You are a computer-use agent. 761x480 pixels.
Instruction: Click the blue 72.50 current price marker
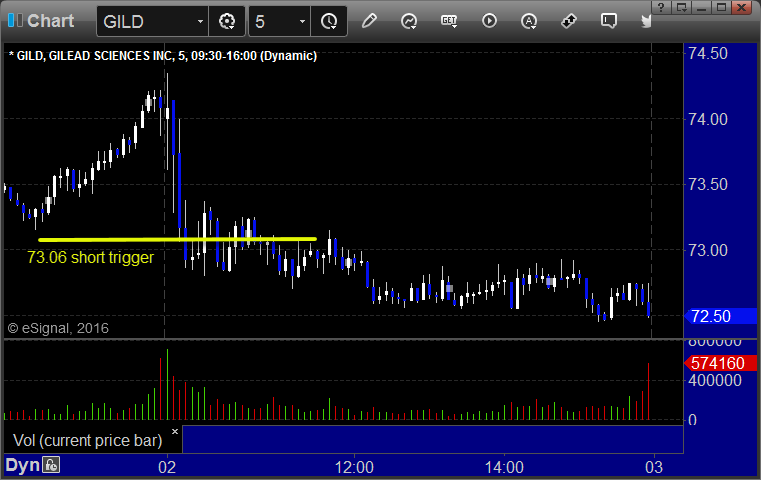point(720,316)
